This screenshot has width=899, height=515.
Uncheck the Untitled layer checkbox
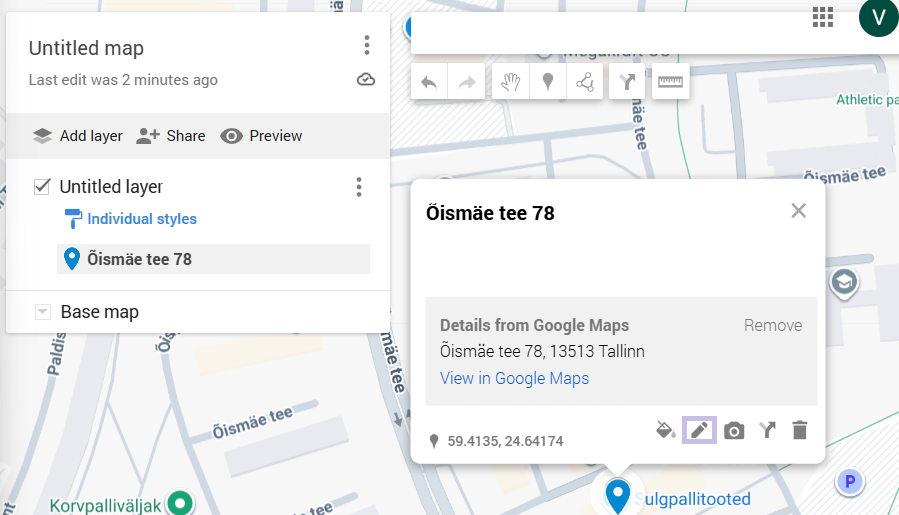[x=42, y=186]
